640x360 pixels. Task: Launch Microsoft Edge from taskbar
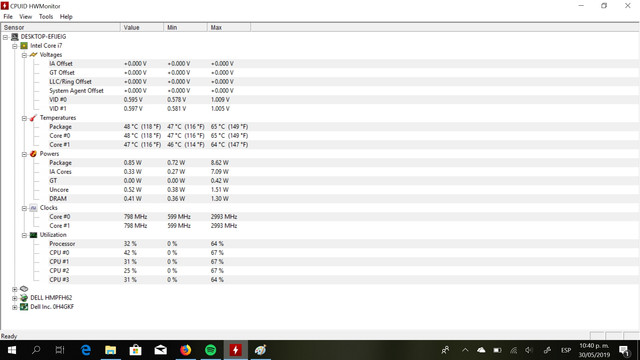[86, 350]
